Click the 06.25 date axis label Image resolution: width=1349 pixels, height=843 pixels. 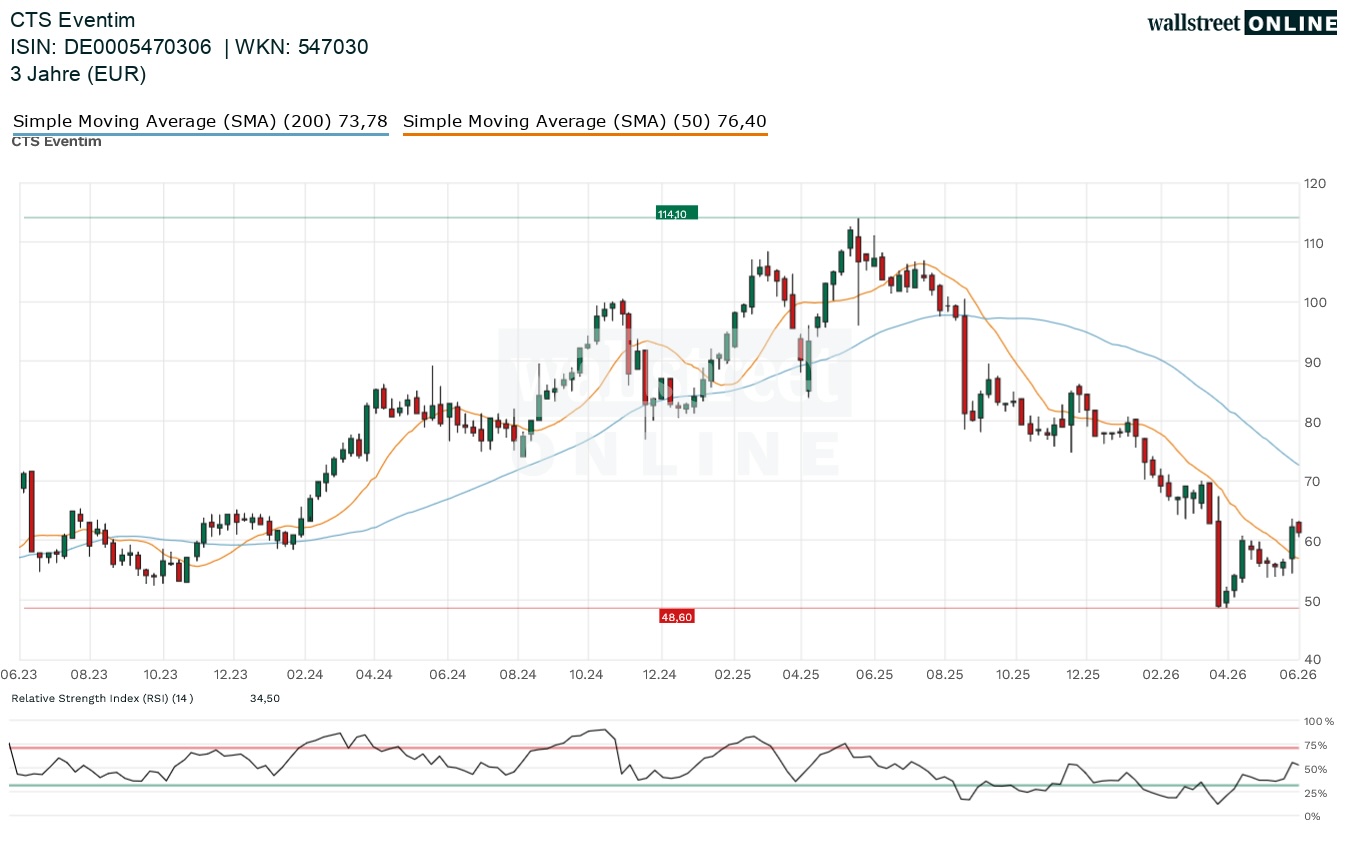pyautogui.click(x=875, y=675)
